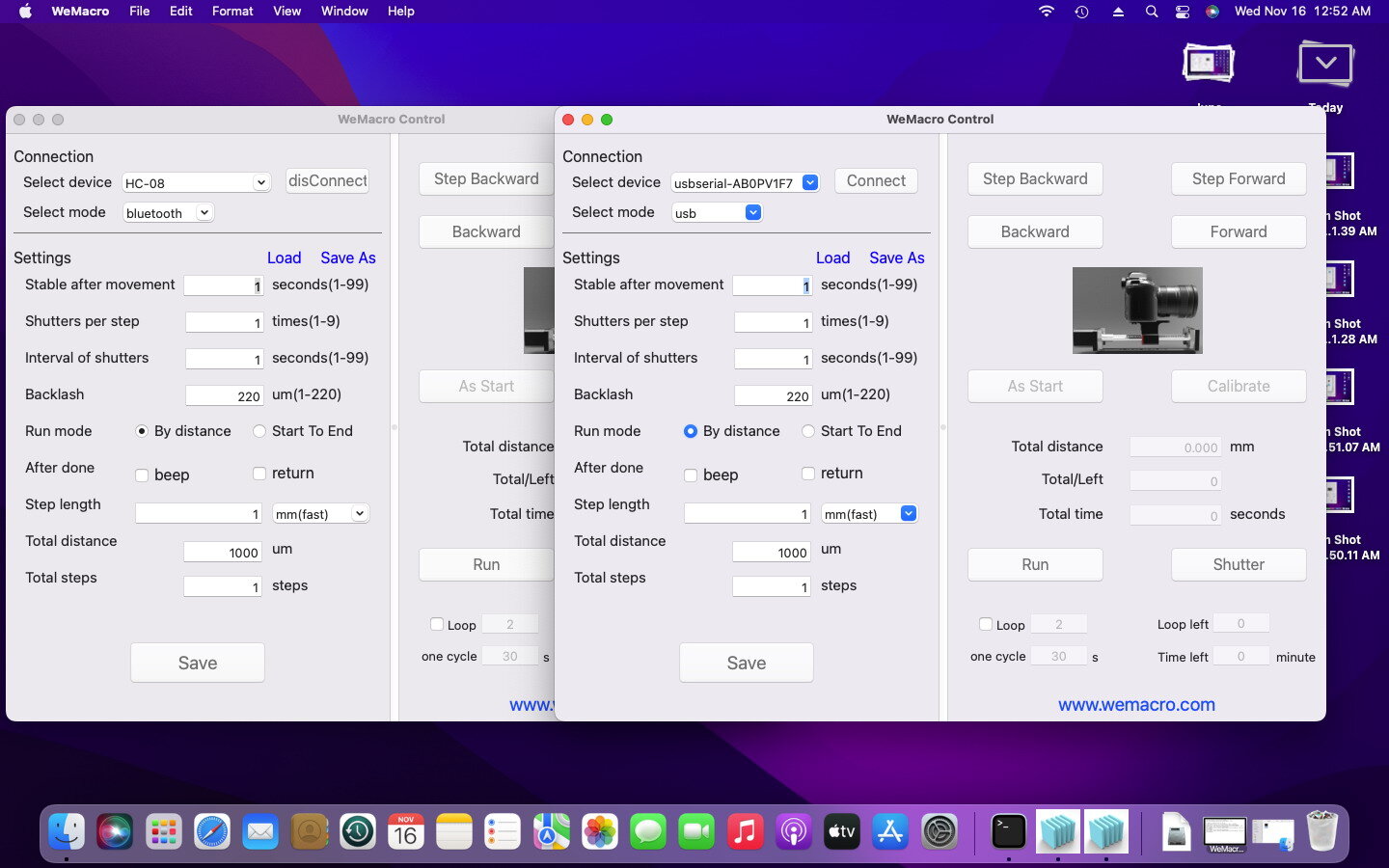Open Terminal from the dock
The image size is (1389, 868).
pyautogui.click(x=1009, y=830)
